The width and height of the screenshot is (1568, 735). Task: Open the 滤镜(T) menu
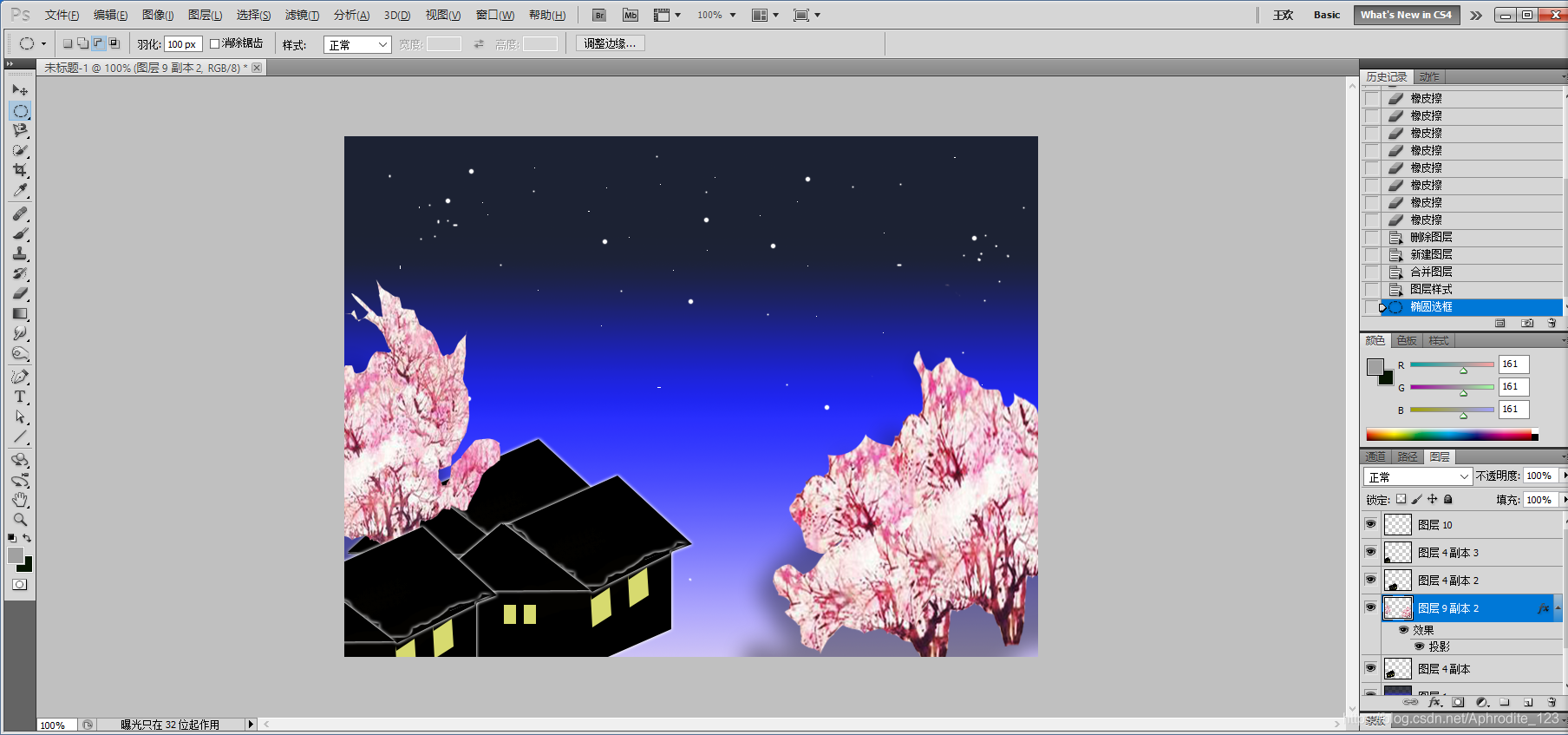[302, 15]
